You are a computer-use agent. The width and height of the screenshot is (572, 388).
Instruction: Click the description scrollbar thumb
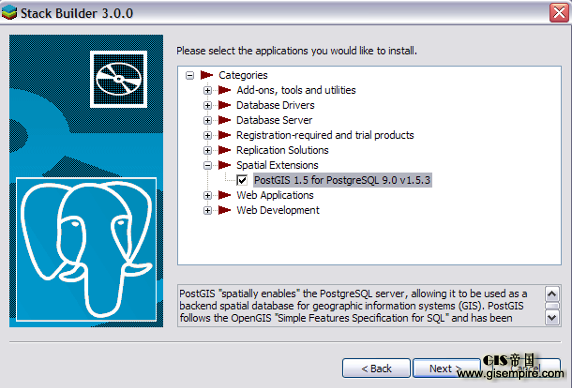tap(552, 306)
